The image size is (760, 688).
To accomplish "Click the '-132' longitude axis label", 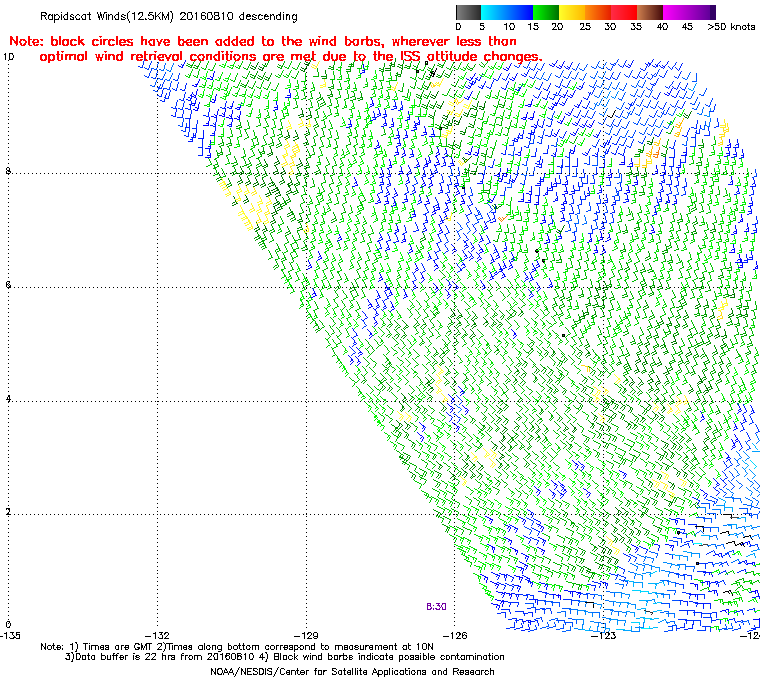I will click(158, 635).
